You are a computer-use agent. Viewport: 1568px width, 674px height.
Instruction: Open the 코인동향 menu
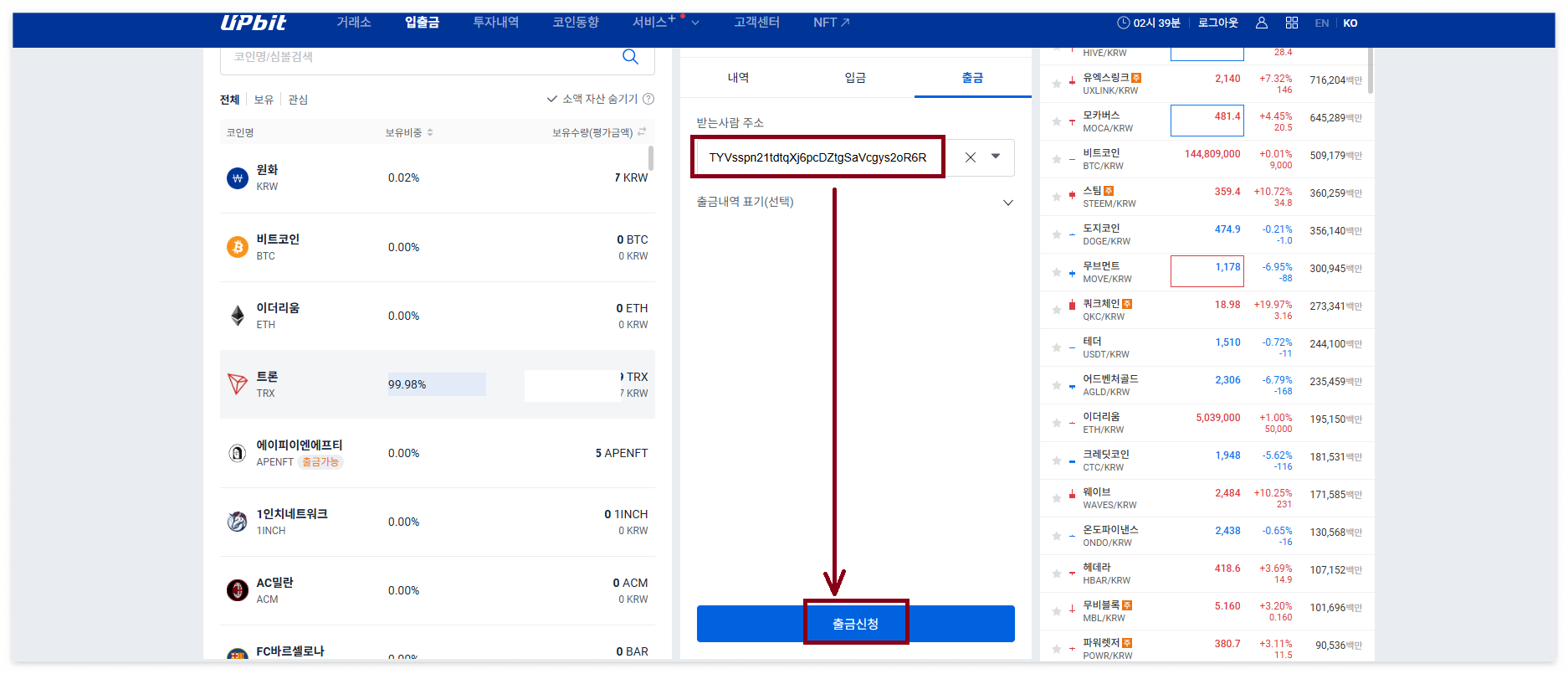[576, 23]
